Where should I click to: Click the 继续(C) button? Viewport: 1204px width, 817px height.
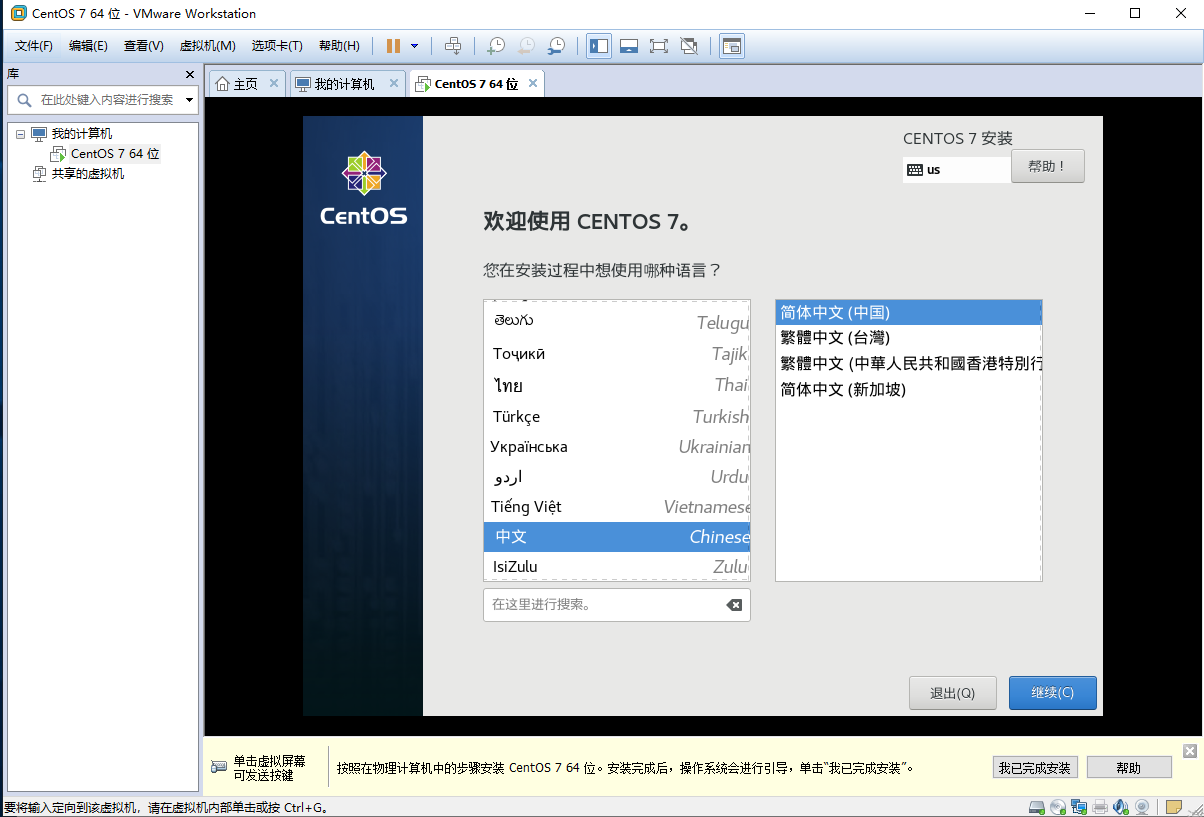[1053, 693]
